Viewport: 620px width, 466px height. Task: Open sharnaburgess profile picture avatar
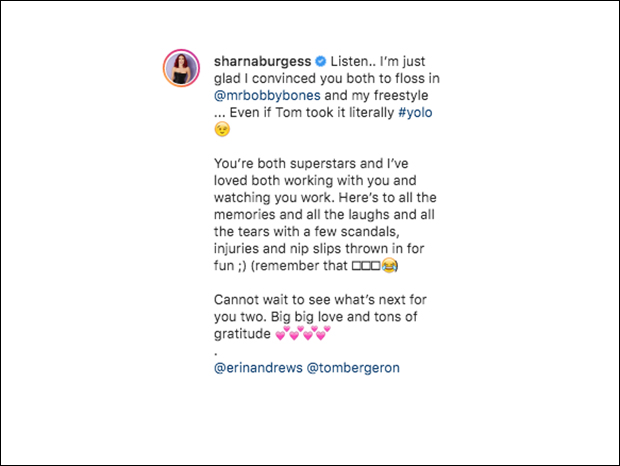point(181,68)
